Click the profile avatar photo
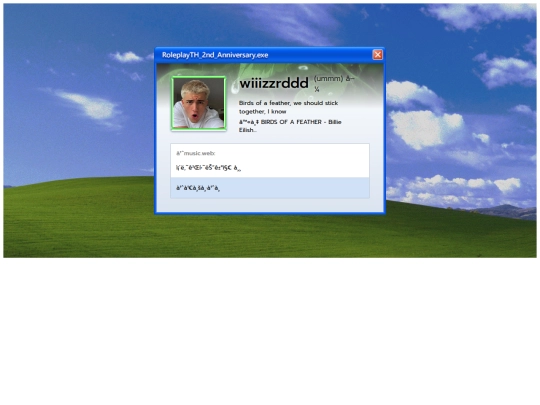 (199, 103)
